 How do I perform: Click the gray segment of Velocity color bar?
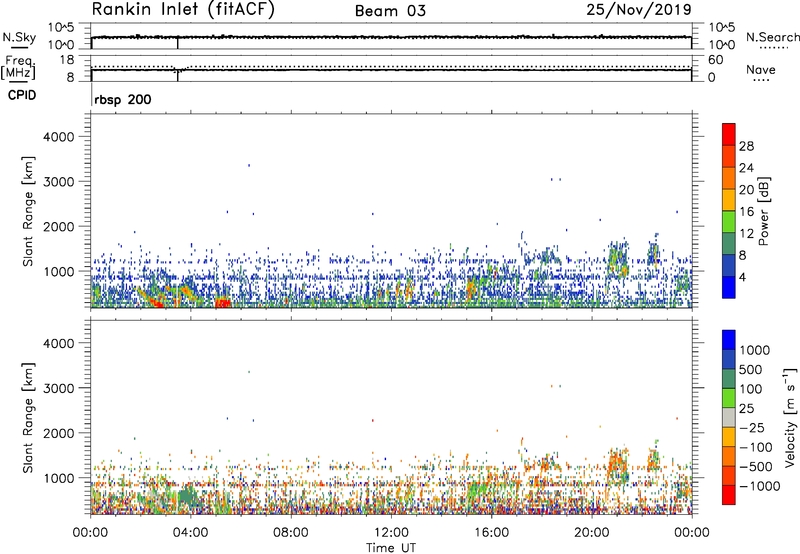(729, 418)
